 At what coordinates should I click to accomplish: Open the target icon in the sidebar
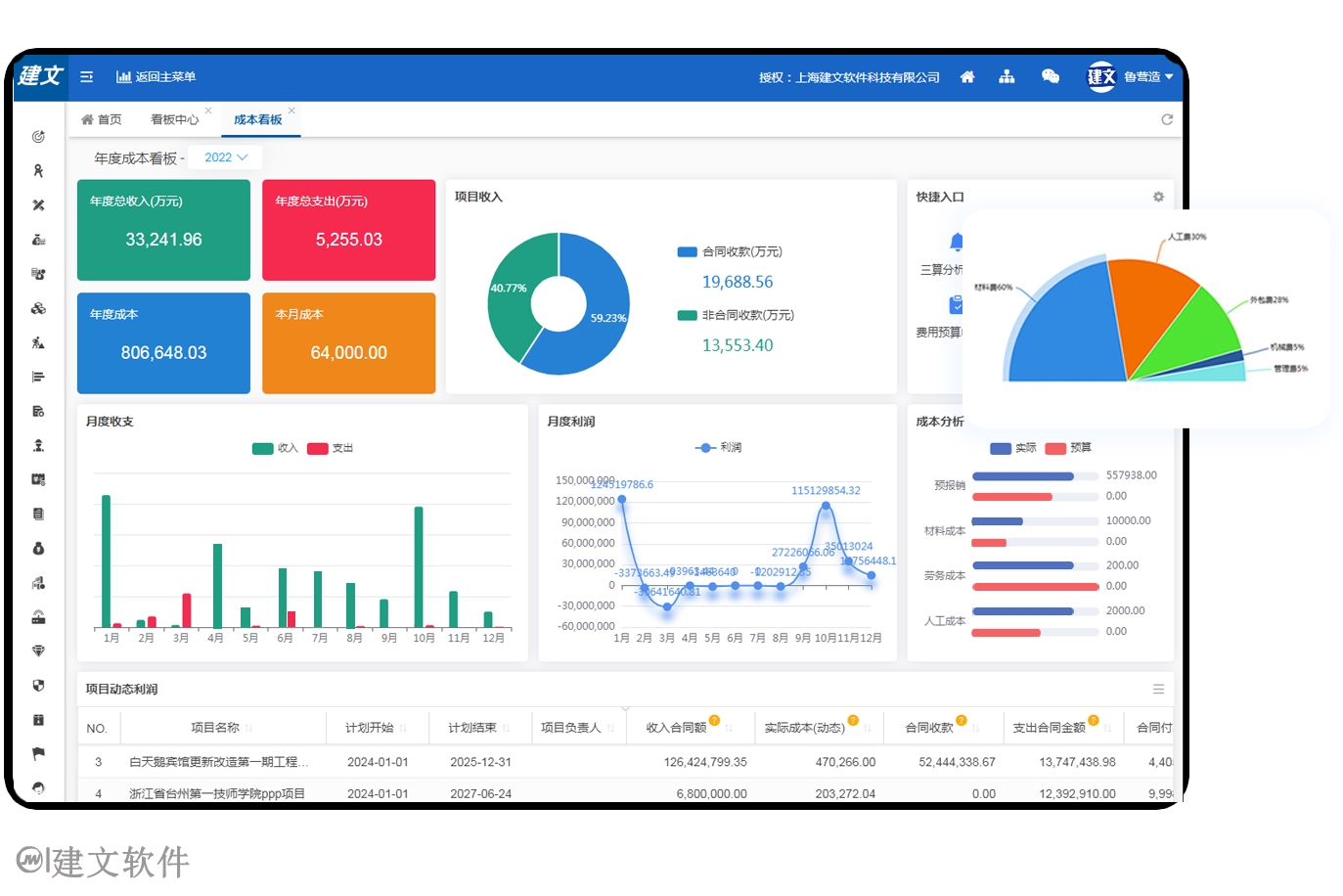(38, 137)
